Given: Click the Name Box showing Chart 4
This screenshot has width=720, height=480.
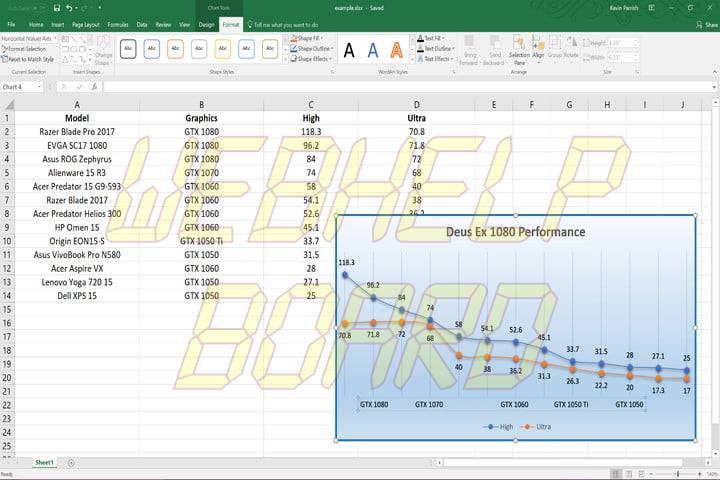Looking at the screenshot, I should pyautogui.click(x=22, y=87).
